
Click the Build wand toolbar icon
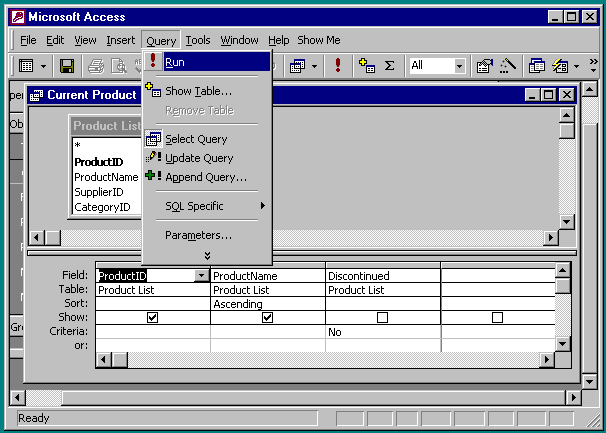pos(508,65)
